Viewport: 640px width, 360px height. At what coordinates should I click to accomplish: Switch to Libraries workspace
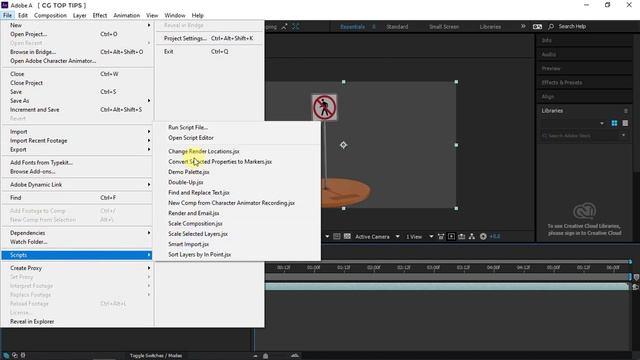pos(490,27)
